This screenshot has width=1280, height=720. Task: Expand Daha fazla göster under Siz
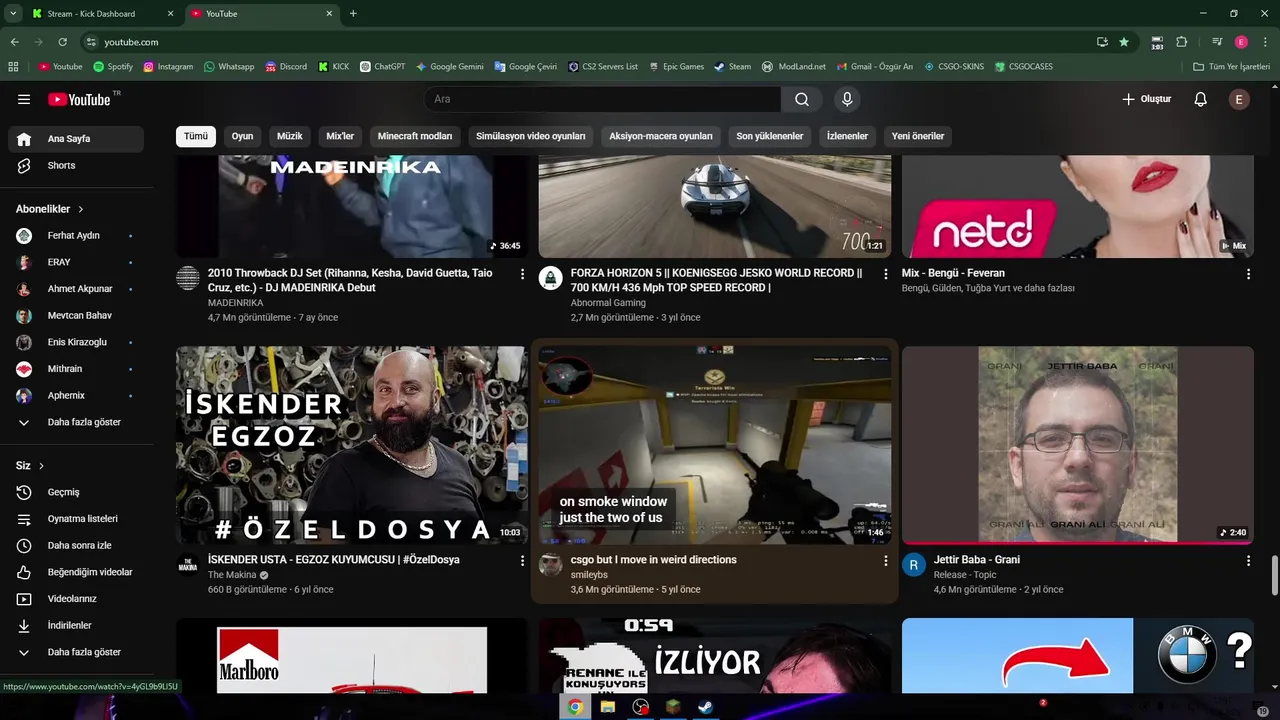click(x=76, y=652)
